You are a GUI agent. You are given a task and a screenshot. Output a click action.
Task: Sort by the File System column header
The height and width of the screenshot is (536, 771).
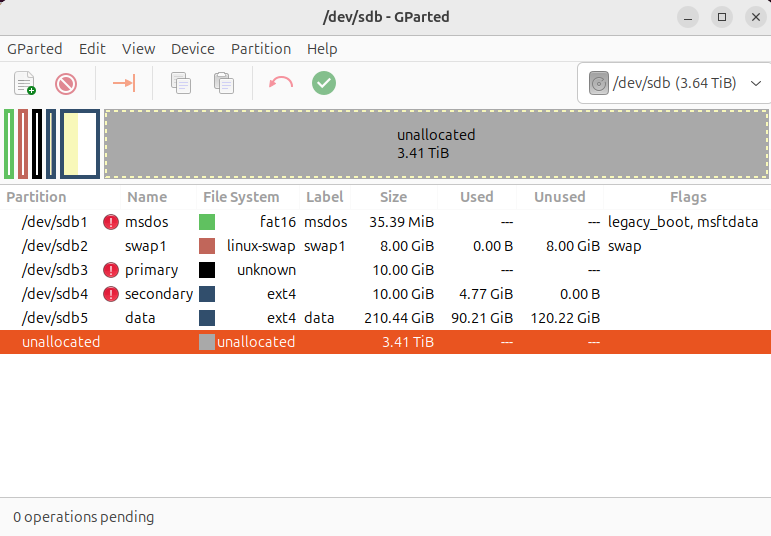241,197
